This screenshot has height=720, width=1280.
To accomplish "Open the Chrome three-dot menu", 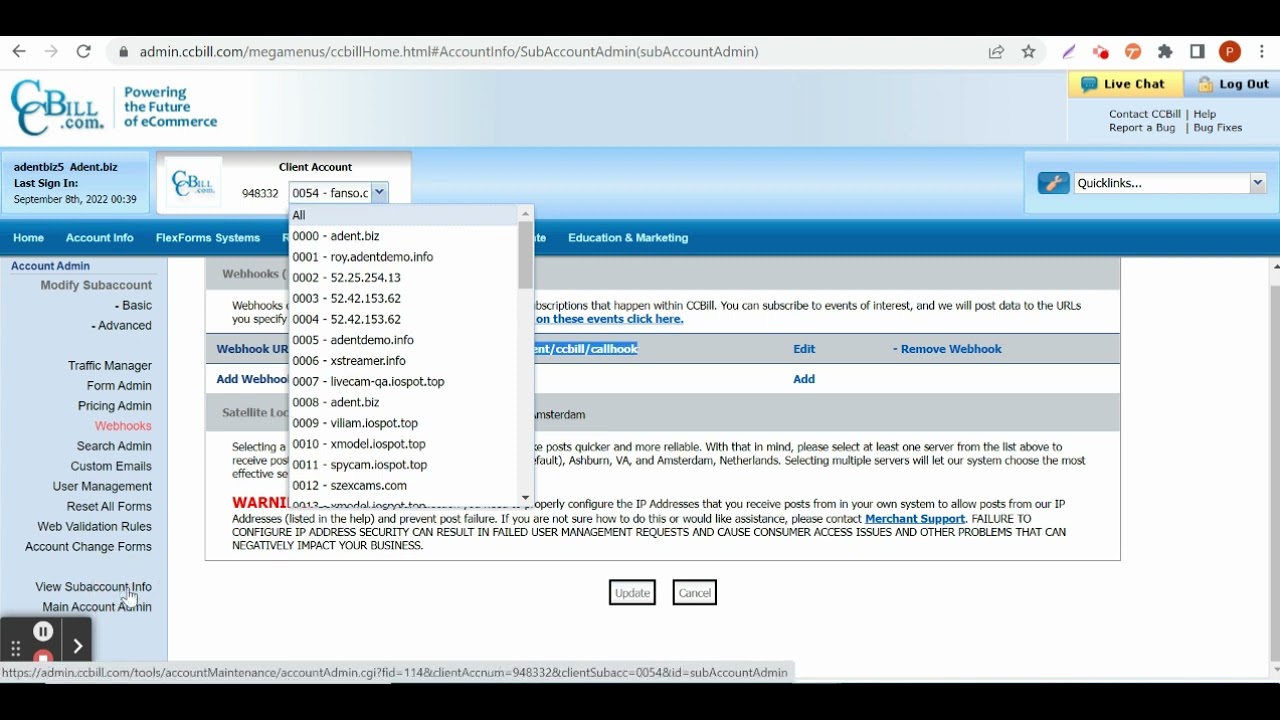I will tap(1263, 52).
